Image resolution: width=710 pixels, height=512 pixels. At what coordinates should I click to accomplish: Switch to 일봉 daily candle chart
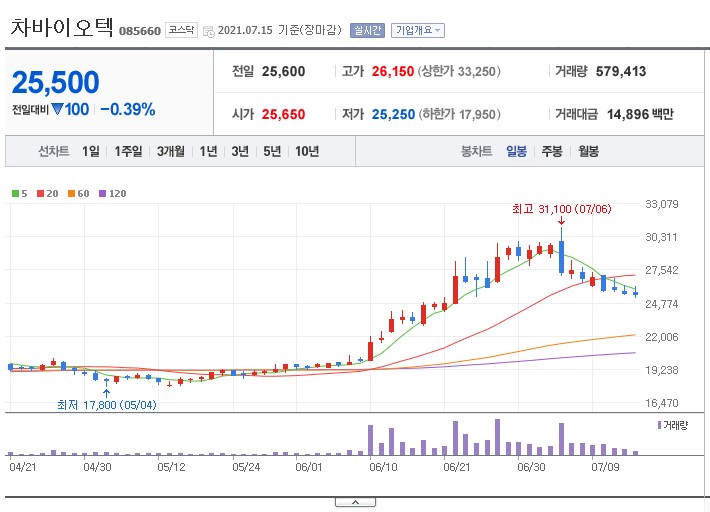(x=516, y=151)
